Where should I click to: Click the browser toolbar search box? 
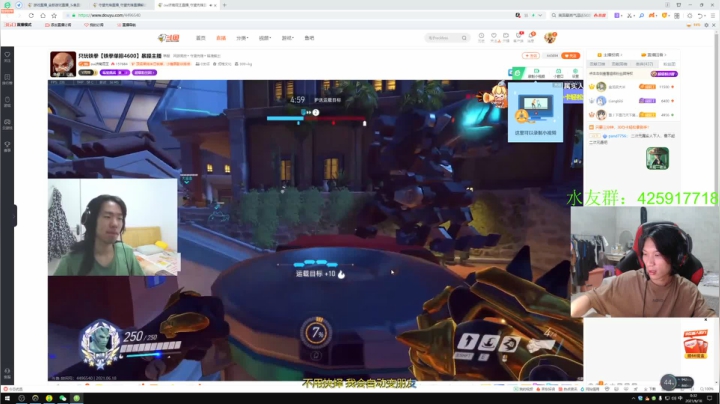tap(579, 15)
